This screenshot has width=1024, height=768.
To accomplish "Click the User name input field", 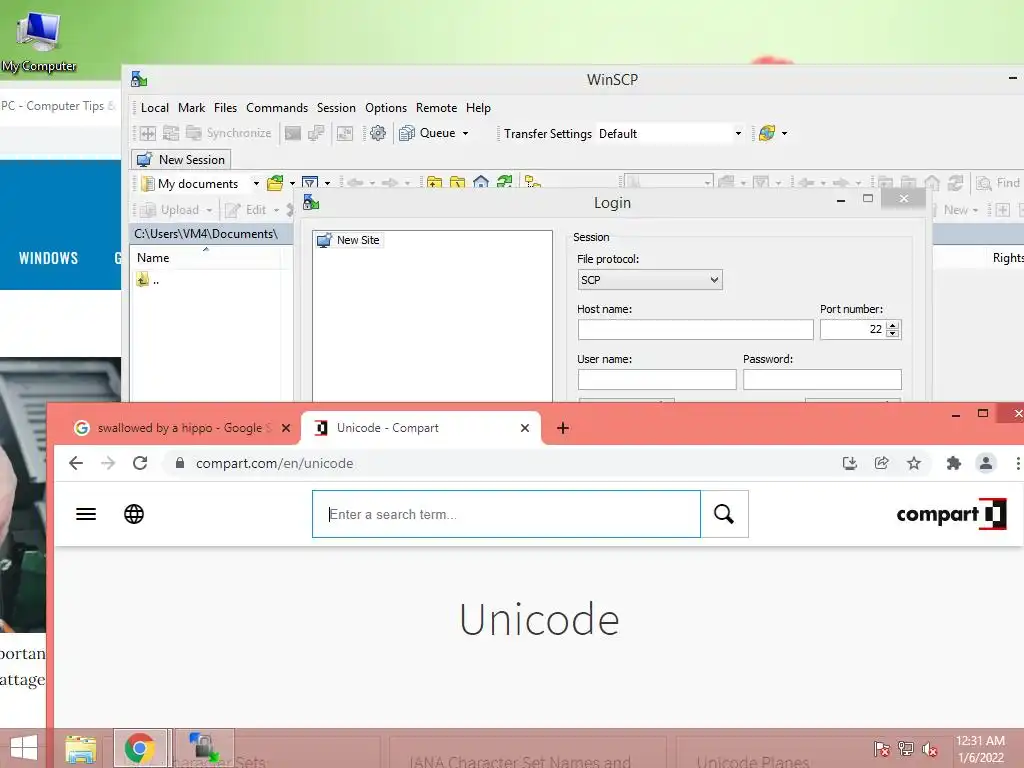I will click(x=657, y=379).
